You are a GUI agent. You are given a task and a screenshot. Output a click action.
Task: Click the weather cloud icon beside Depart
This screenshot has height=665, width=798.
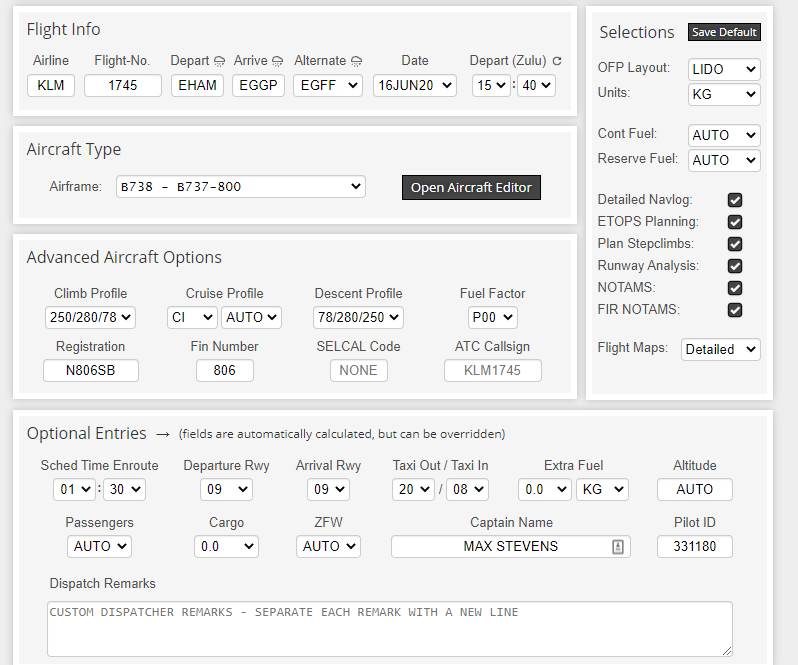coord(219,61)
